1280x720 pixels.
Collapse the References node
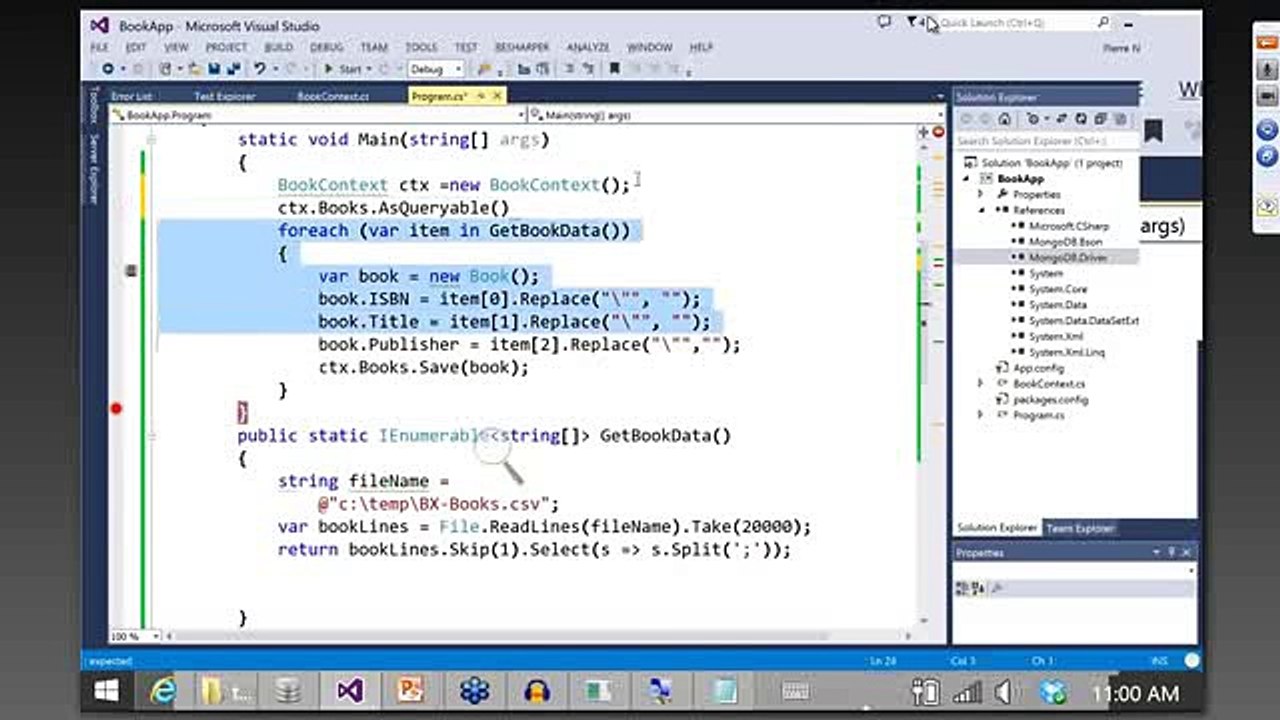click(x=981, y=210)
